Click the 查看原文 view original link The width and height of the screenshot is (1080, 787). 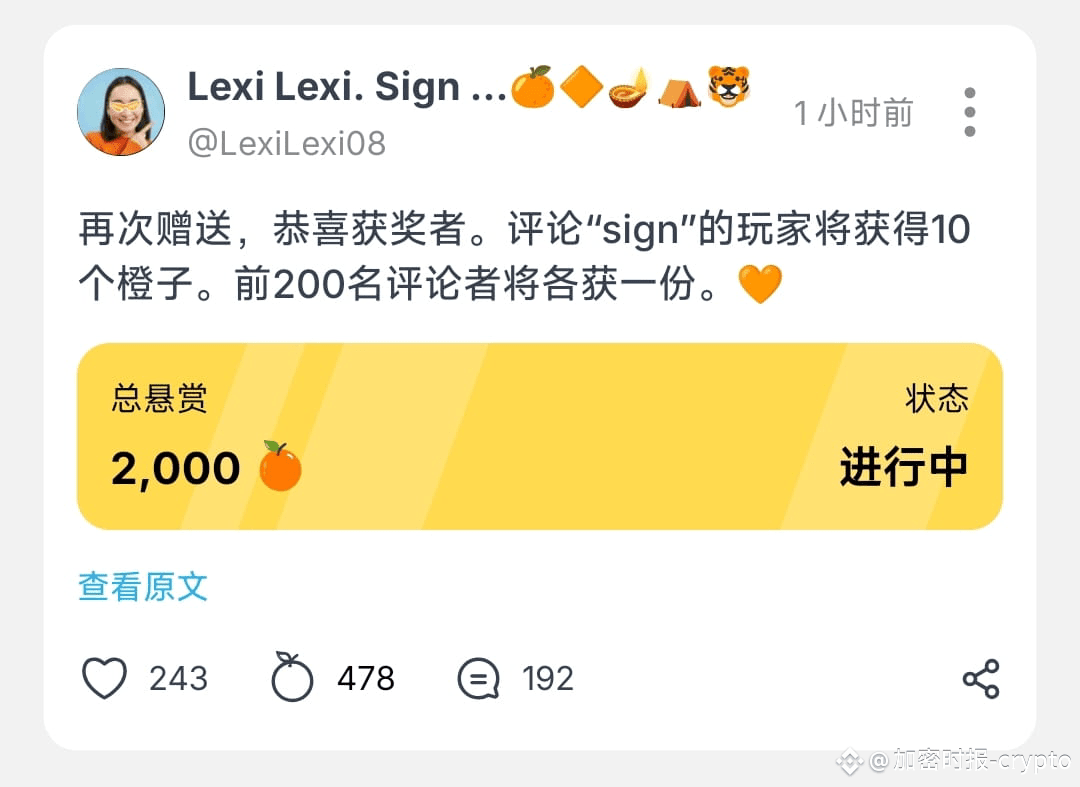[143, 587]
